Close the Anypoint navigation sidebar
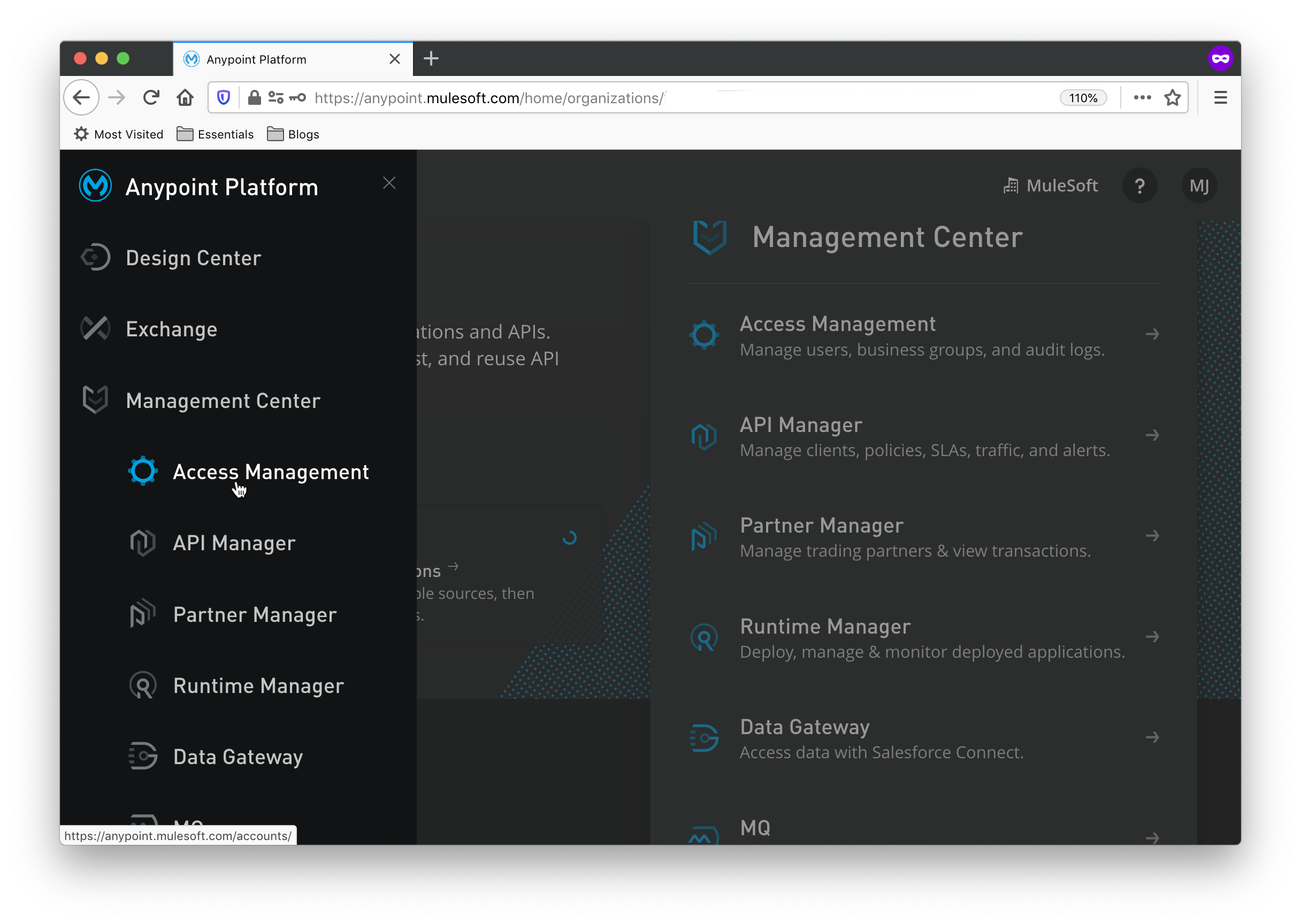 coord(389,183)
